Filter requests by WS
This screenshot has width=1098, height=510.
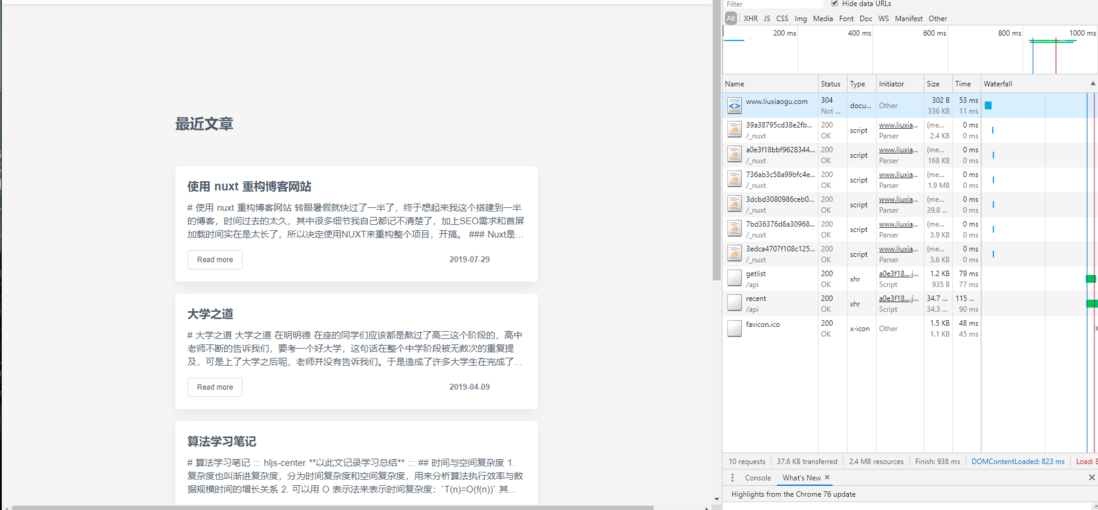pyautogui.click(x=884, y=18)
